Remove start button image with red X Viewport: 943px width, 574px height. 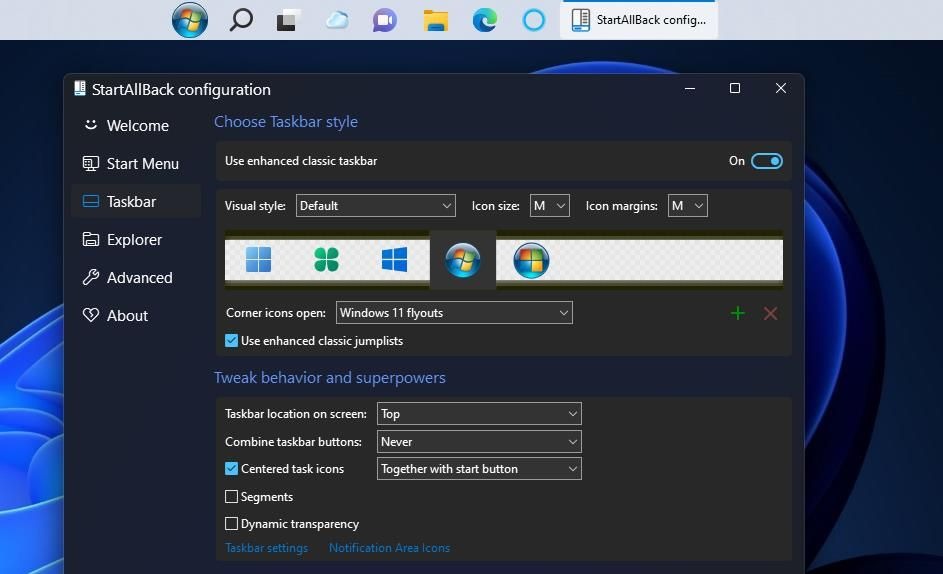coord(770,313)
